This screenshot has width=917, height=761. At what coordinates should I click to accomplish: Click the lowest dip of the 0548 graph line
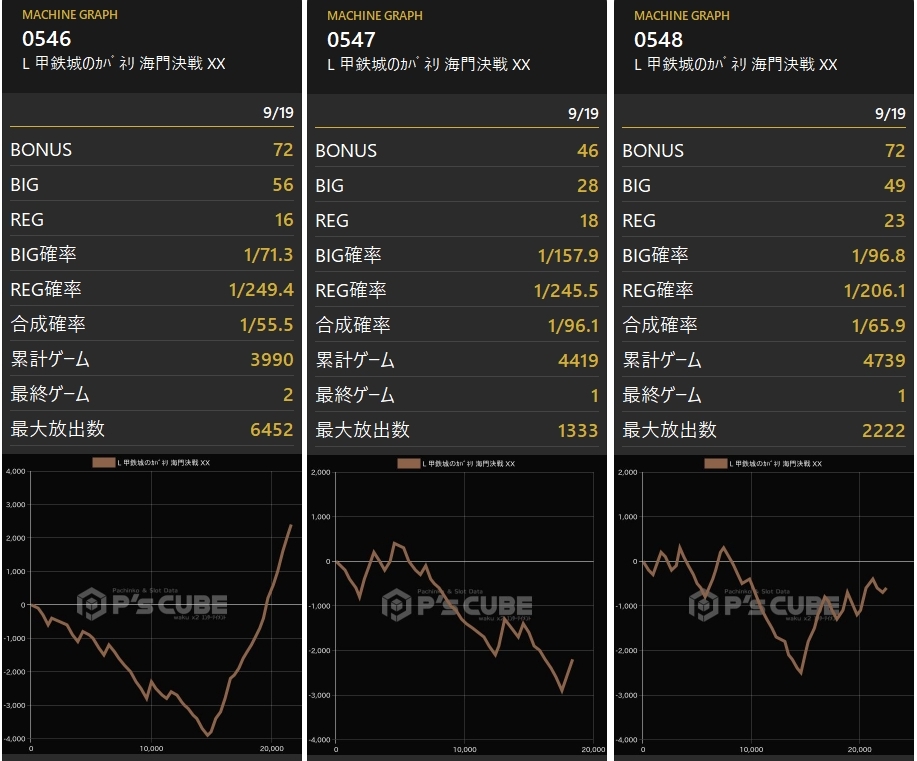(x=801, y=673)
